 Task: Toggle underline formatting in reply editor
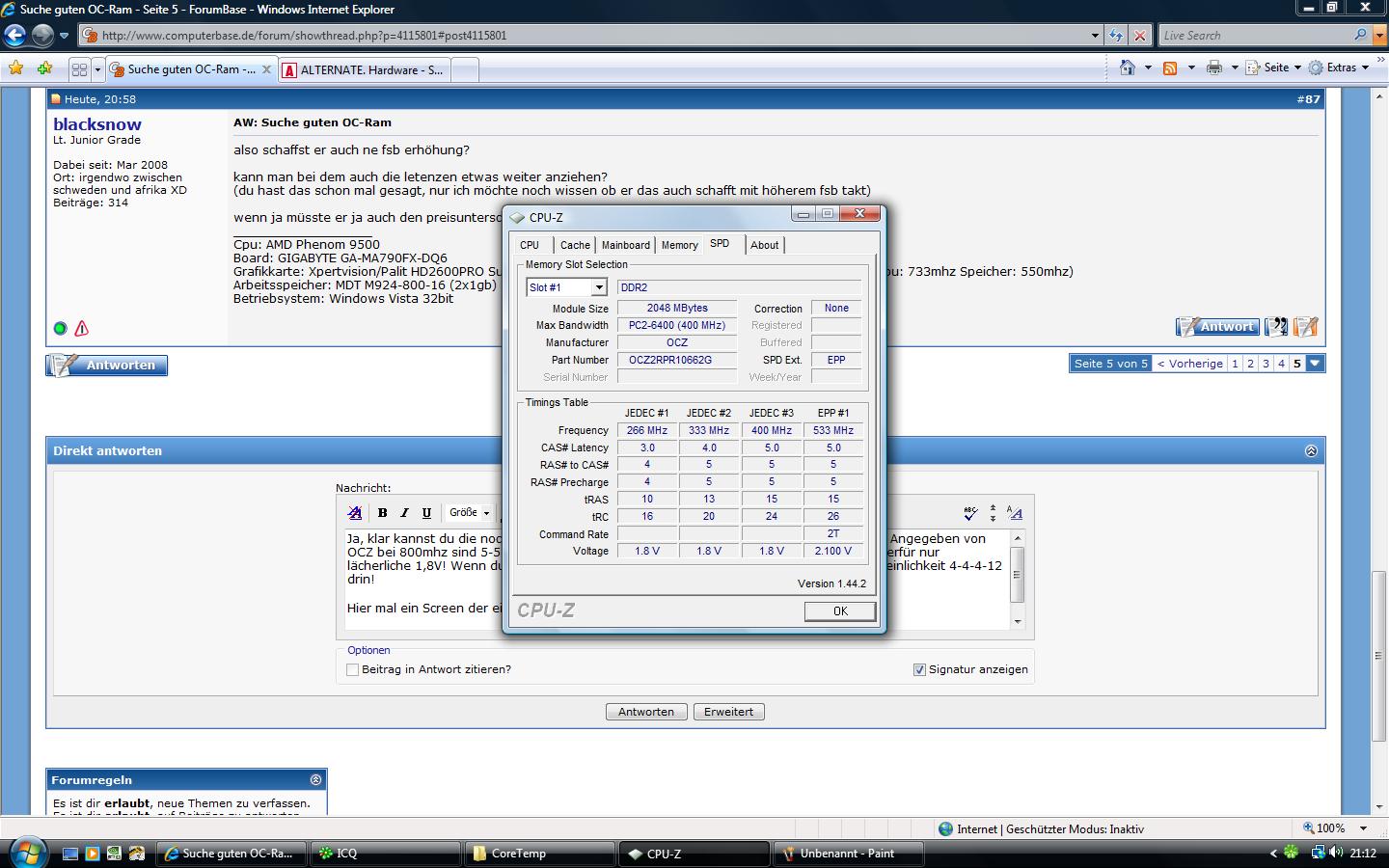(x=426, y=513)
